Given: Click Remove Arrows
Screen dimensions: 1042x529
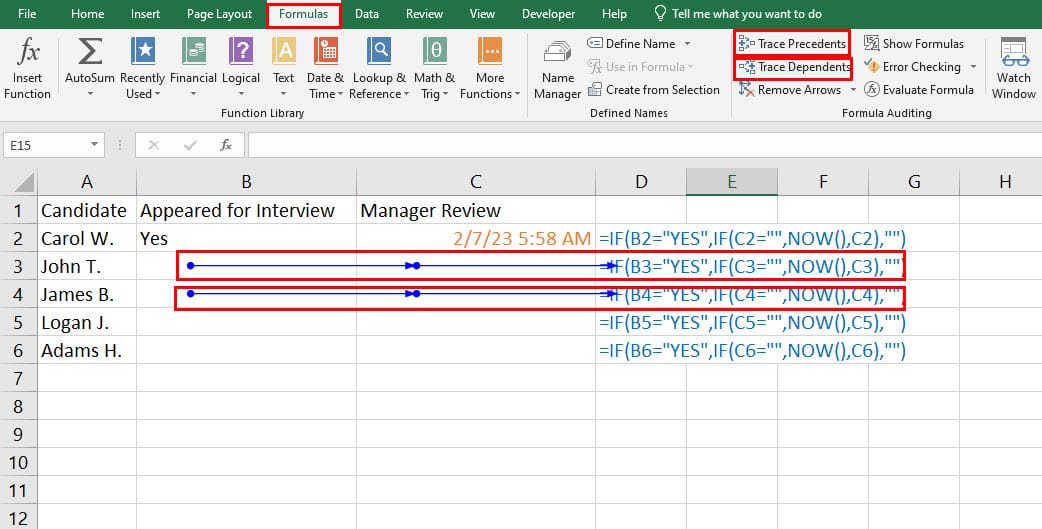Looking at the screenshot, I should pyautogui.click(x=790, y=90).
